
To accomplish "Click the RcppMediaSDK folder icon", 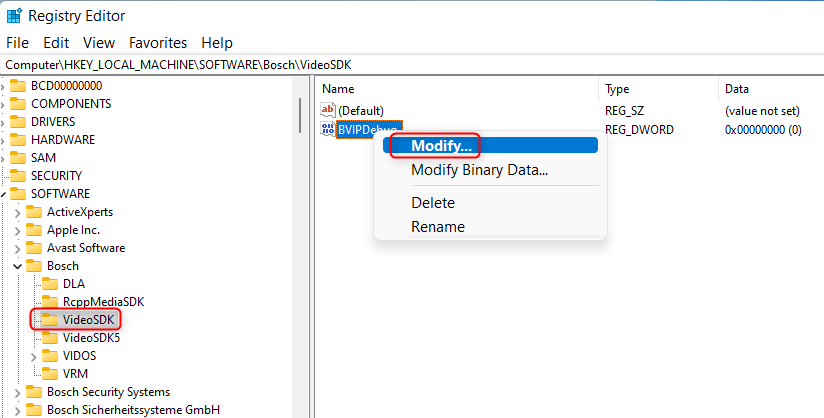I will pyautogui.click(x=49, y=302).
